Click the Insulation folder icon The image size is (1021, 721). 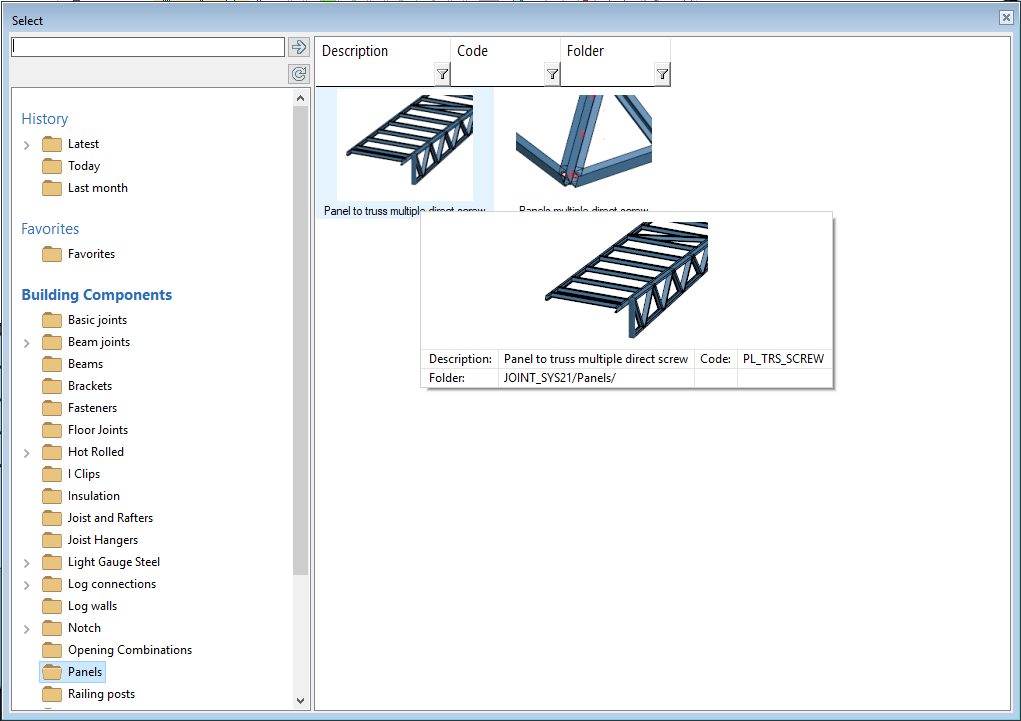tap(52, 496)
